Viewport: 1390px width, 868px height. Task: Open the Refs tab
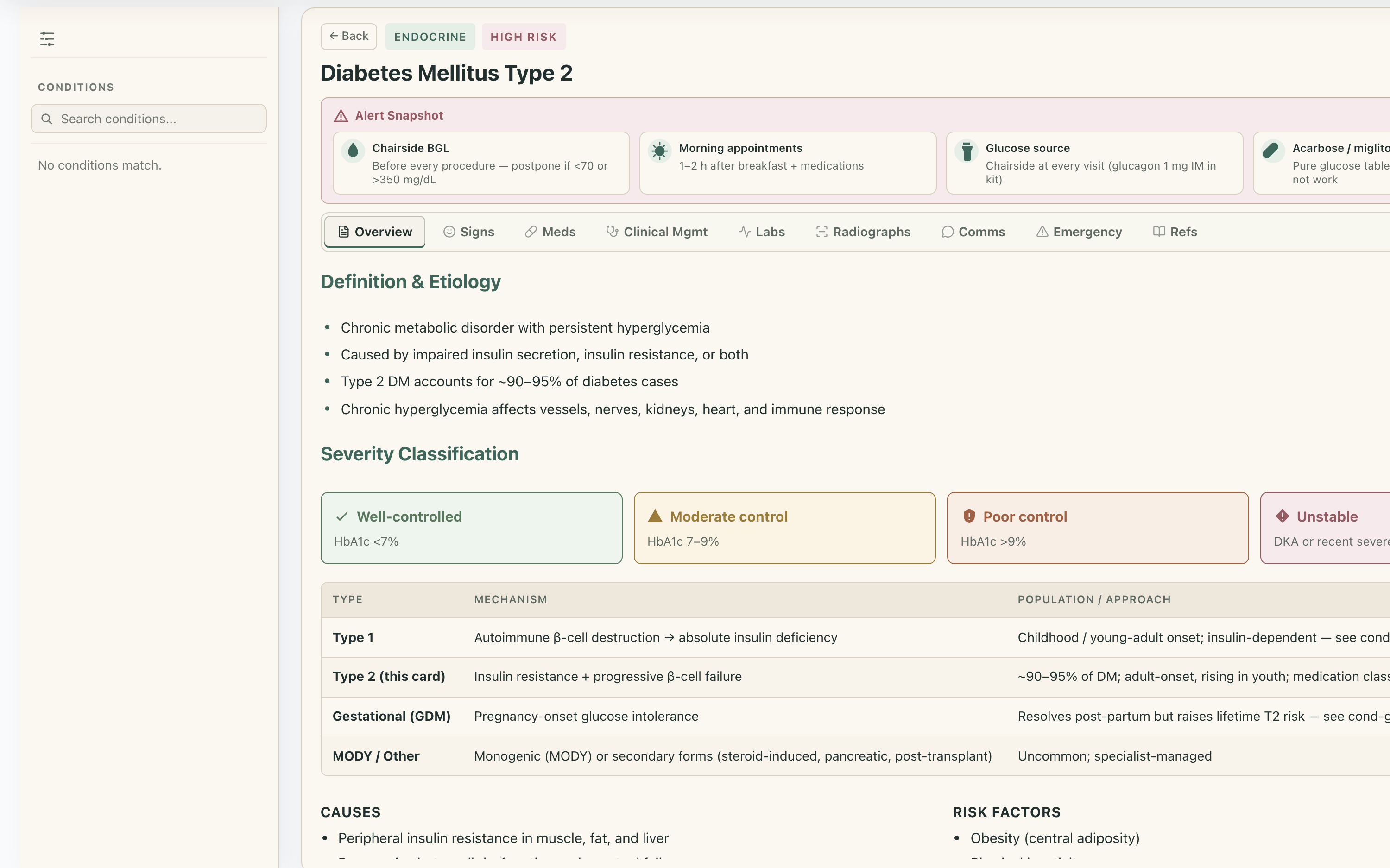tap(1175, 232)
